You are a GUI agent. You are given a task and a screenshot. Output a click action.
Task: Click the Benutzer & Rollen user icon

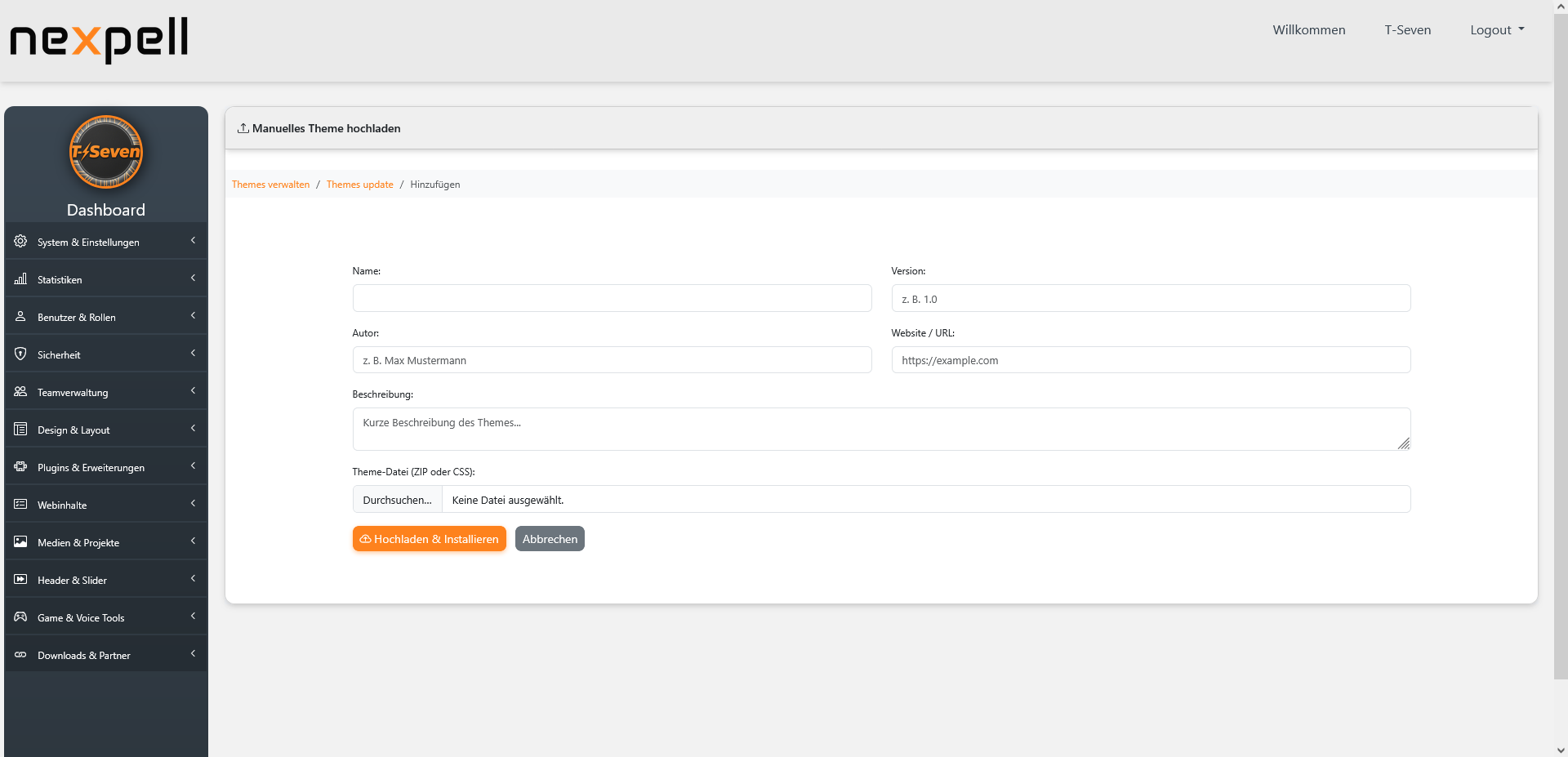pyautogui.click(x=20, y=317)
